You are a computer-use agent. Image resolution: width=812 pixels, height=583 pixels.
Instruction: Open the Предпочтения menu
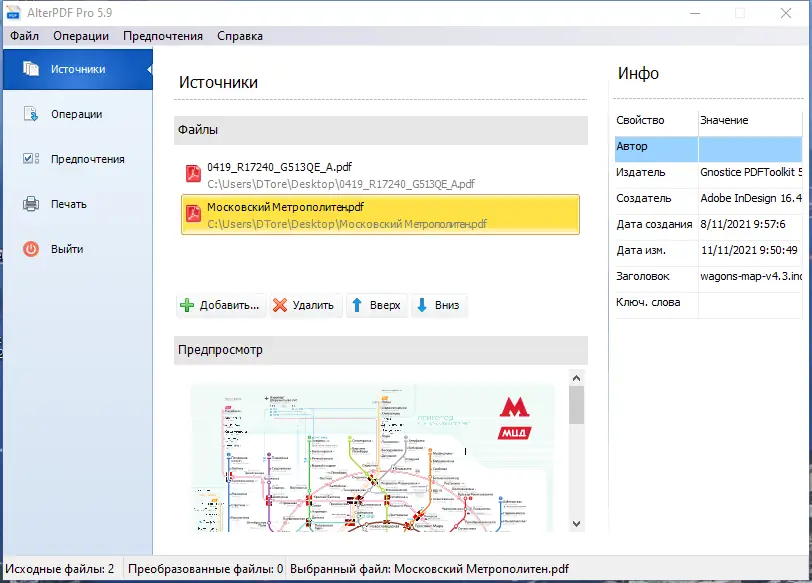pyautogui.click(x=163, y=36)
